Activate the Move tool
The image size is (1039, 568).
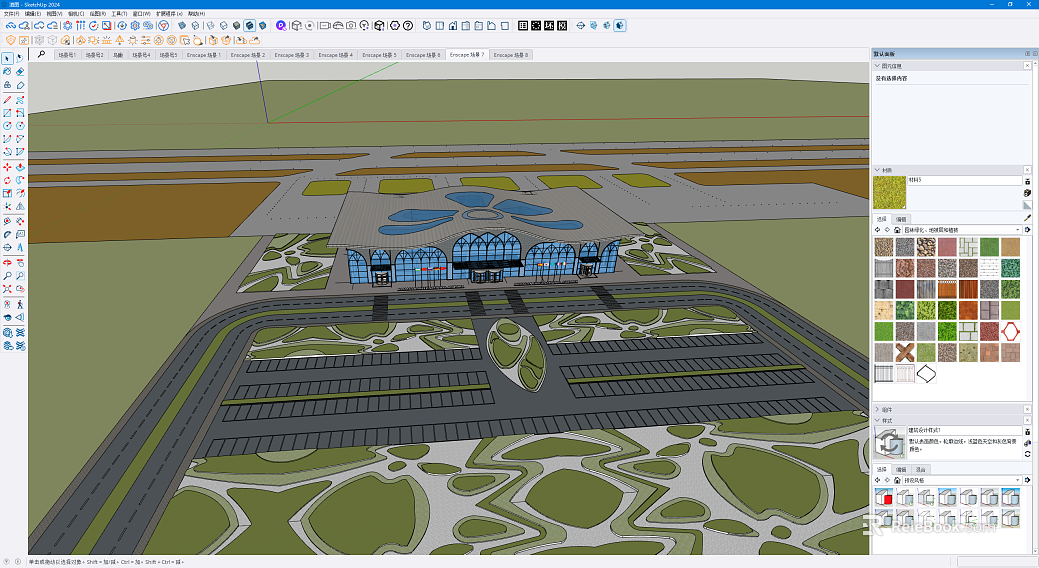coord(7,168)
